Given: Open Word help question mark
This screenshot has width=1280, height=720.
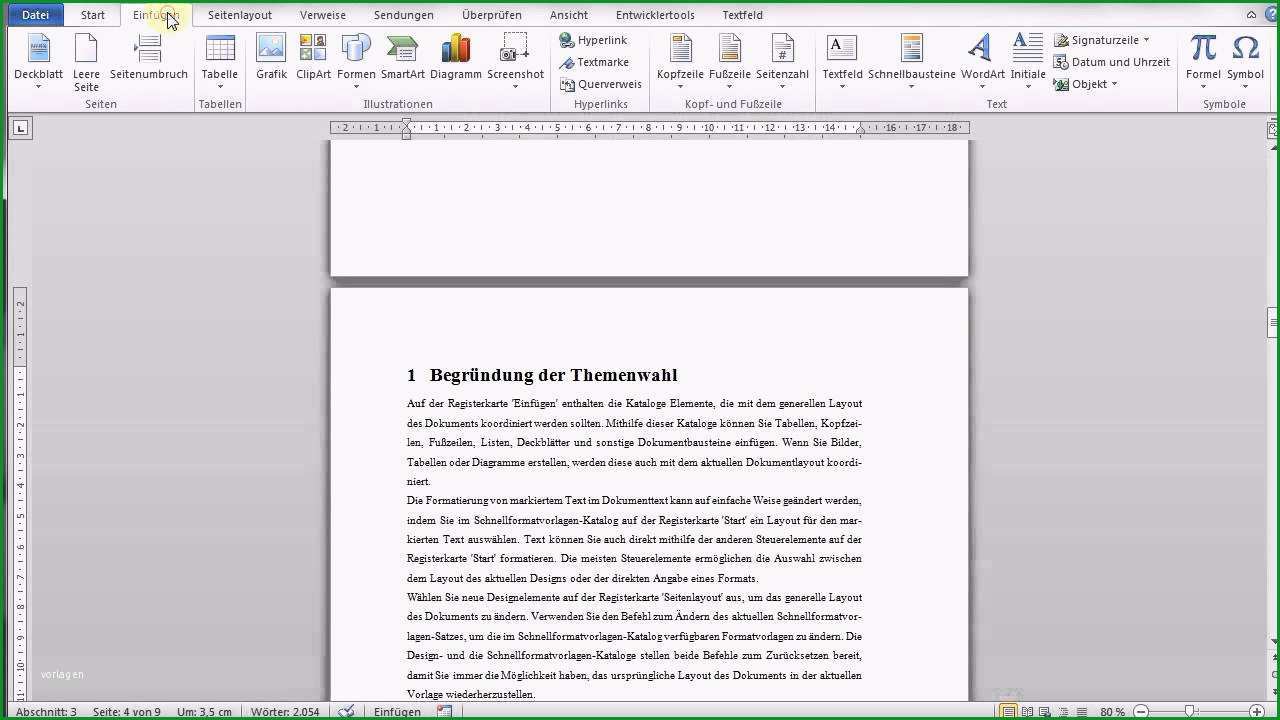Looking at the screenshot, I should (x=1272, y=15).
